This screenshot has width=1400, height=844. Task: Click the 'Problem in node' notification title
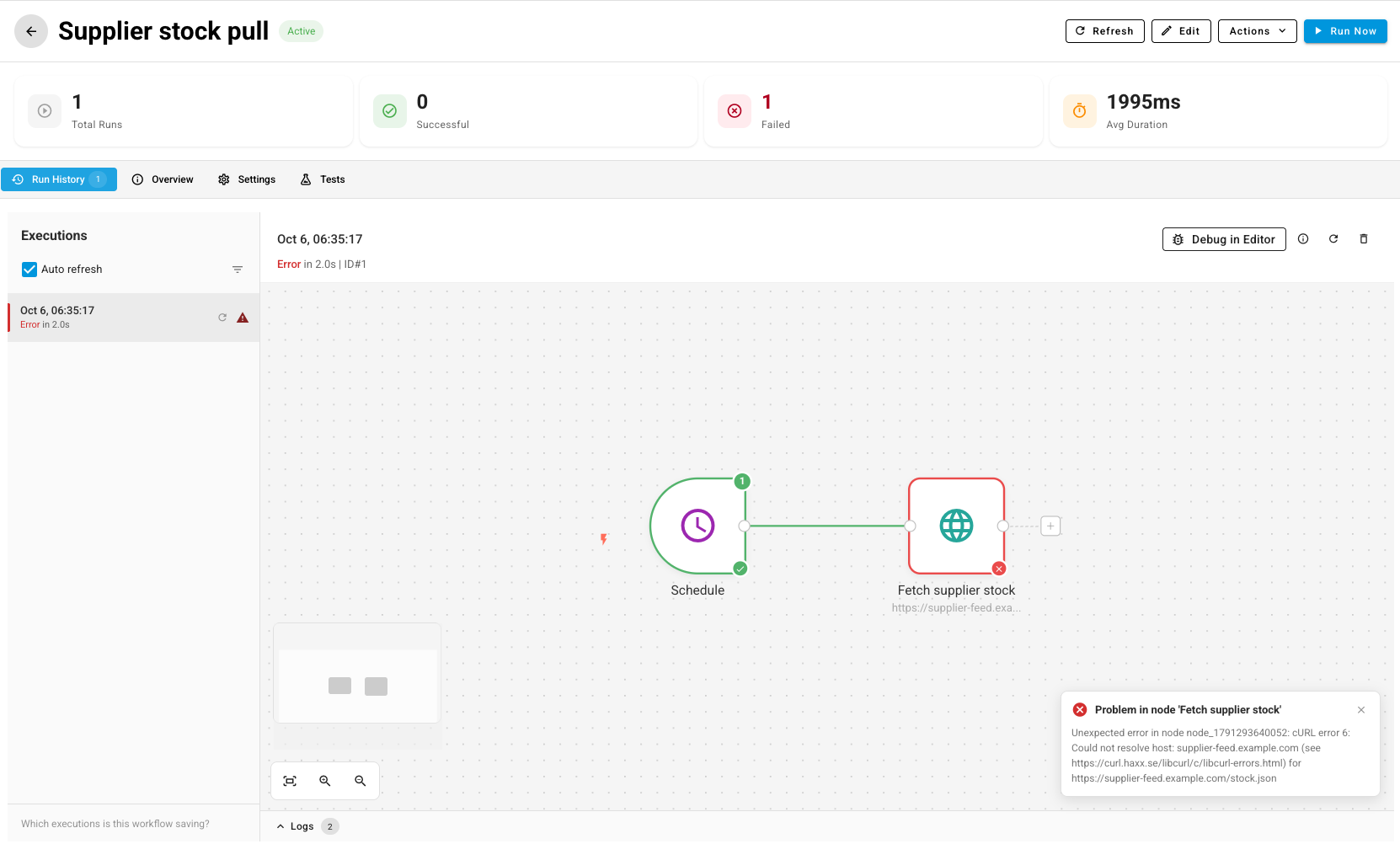pos(1188,710)
